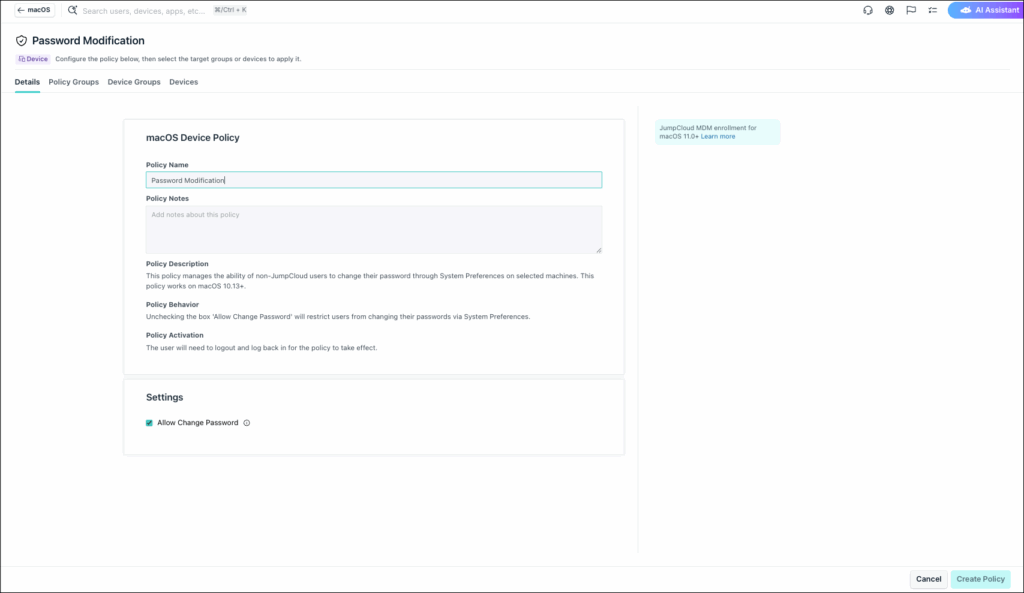The height and width of the screenshot is (593, 1024).
Task: Go to the Devices tab
Action: 184,82
